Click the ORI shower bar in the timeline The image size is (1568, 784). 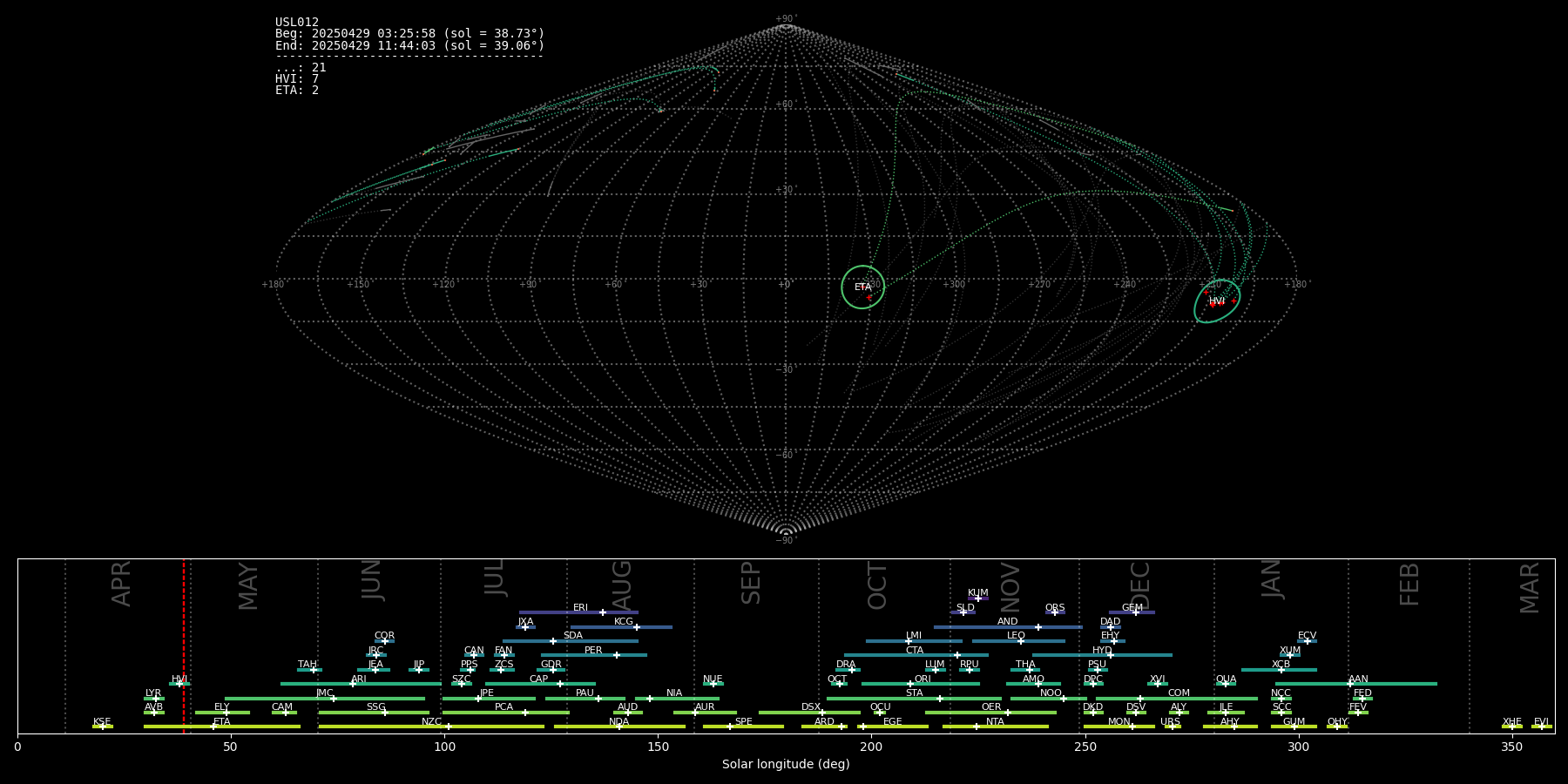921,684
